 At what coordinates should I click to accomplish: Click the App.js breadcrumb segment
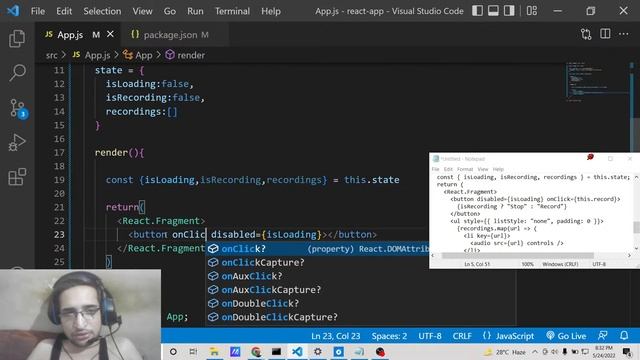[92, 55]
